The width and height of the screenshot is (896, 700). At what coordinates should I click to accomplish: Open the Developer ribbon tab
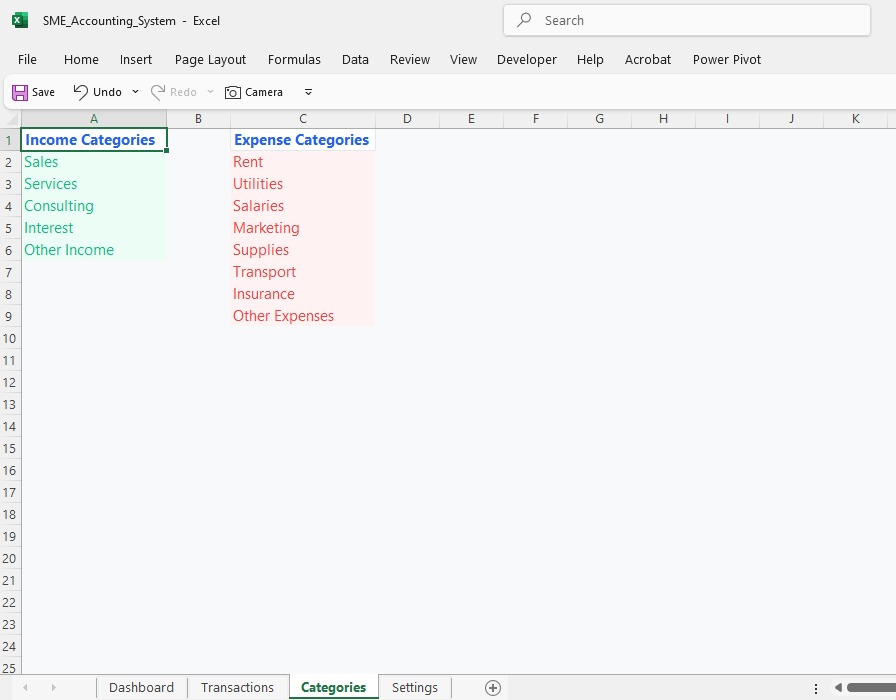pos(526,59)
